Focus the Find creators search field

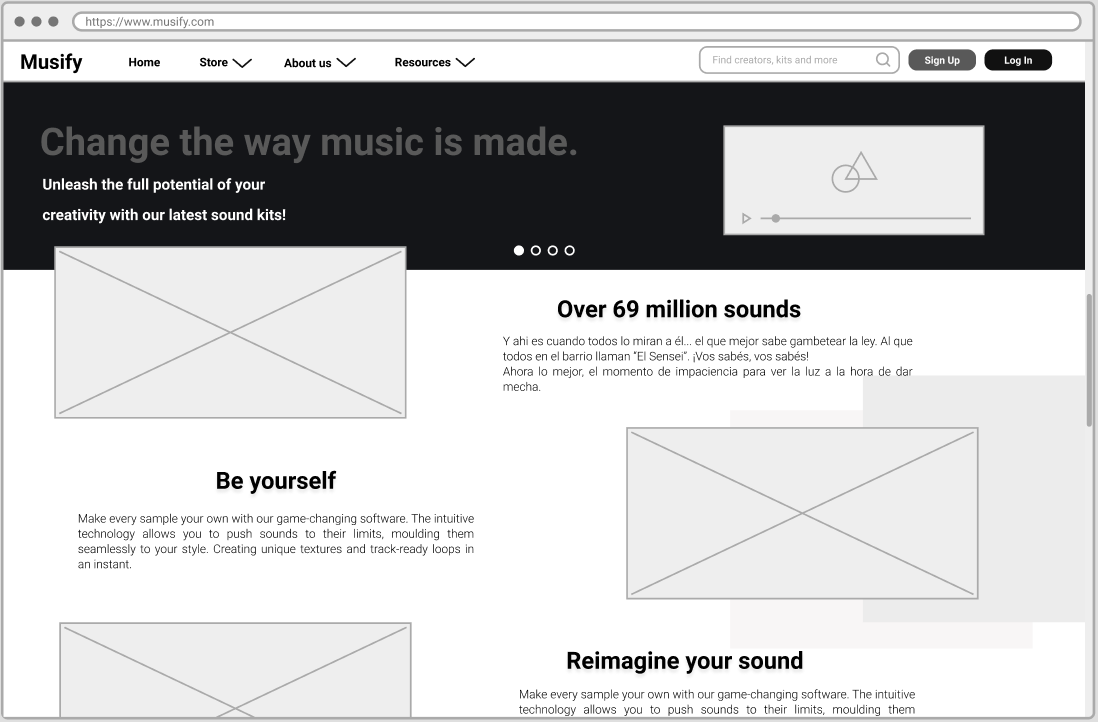(x=799, y=60)
